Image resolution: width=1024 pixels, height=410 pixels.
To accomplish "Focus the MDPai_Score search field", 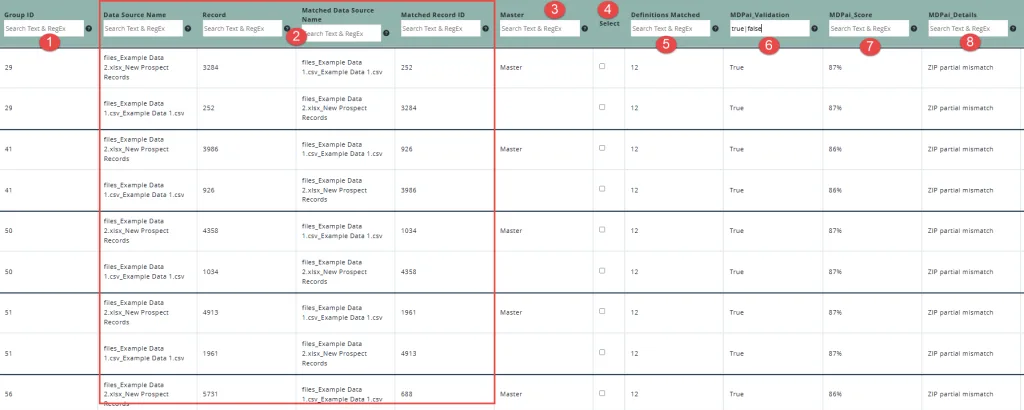I will coord(869,29).
